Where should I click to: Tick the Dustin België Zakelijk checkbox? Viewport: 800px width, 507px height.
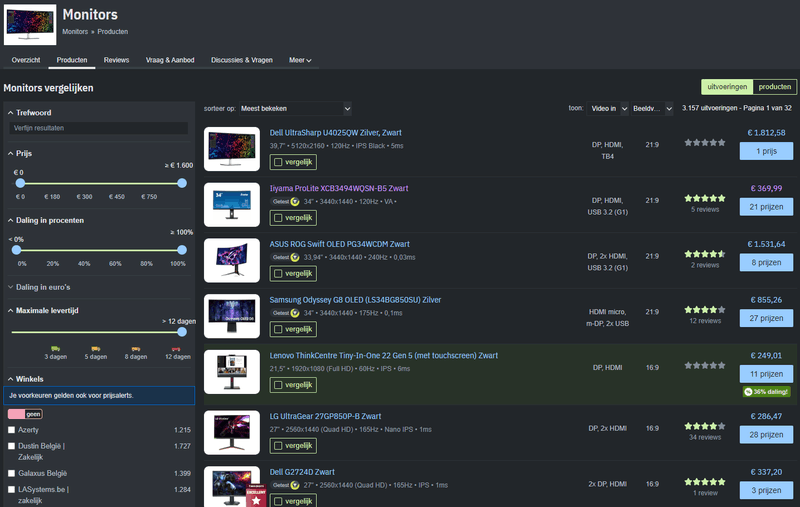pos(11,446)
